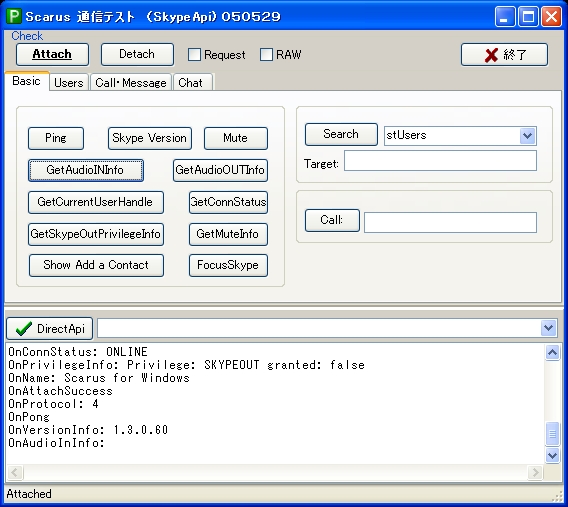
Task: Click GetAudioINInfo button
Action: pyautogui.click(x=85, y=170)
